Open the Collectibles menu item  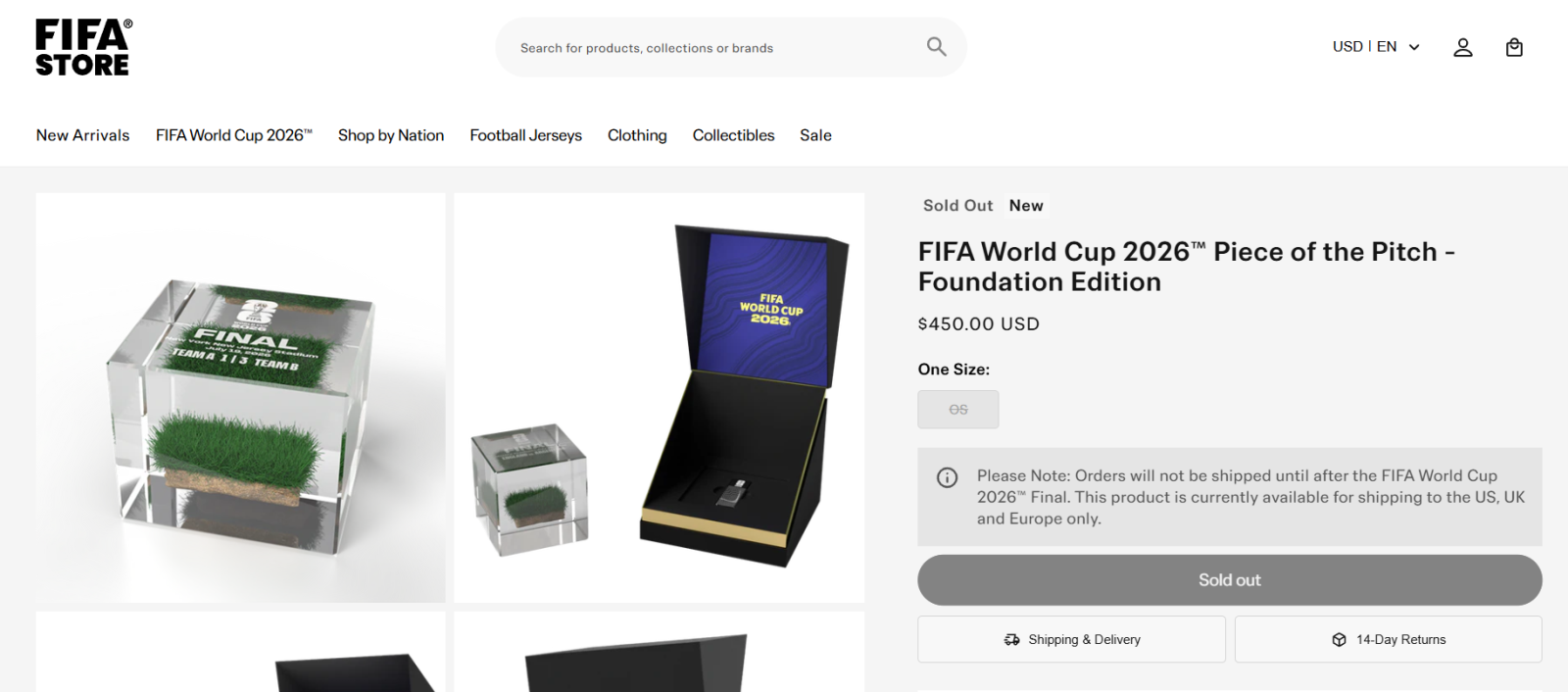coord(734,135)
